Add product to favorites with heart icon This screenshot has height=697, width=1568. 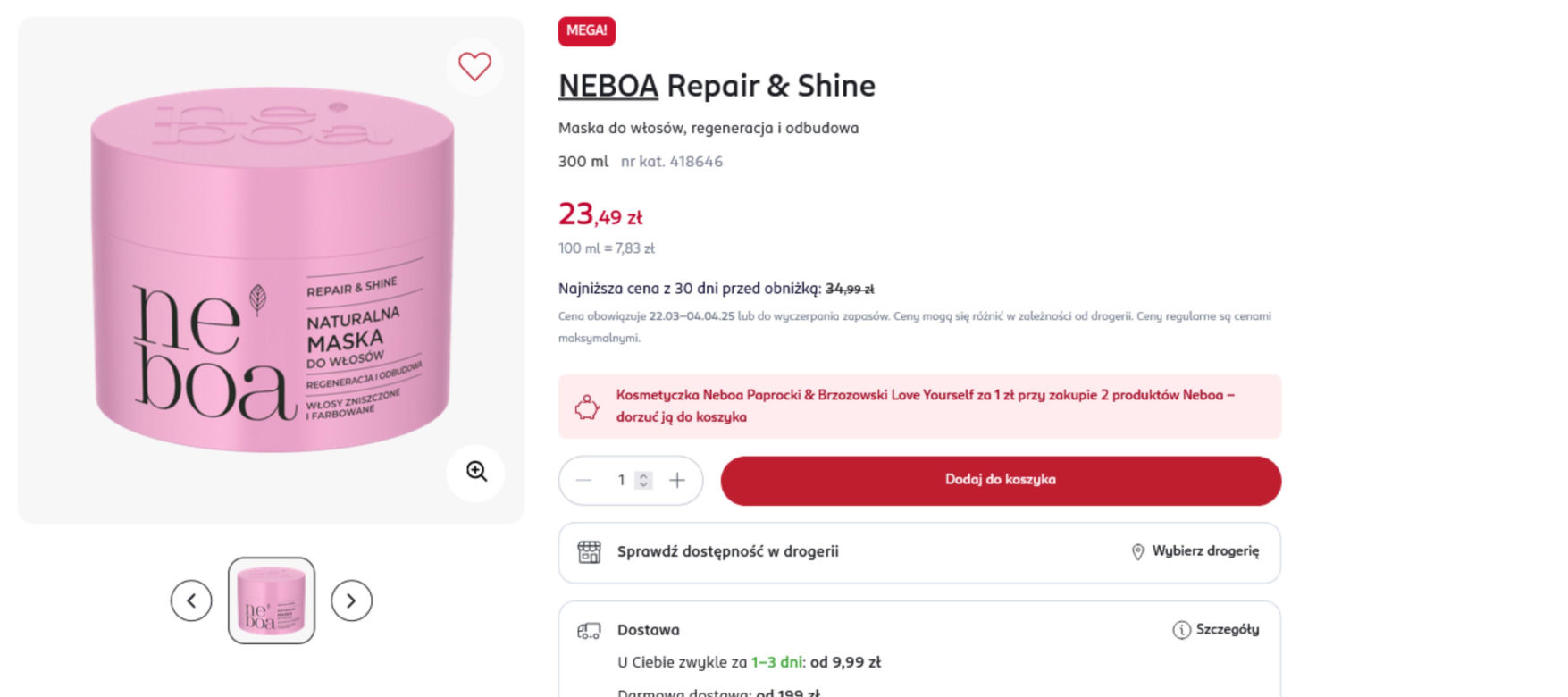[474, 66]
